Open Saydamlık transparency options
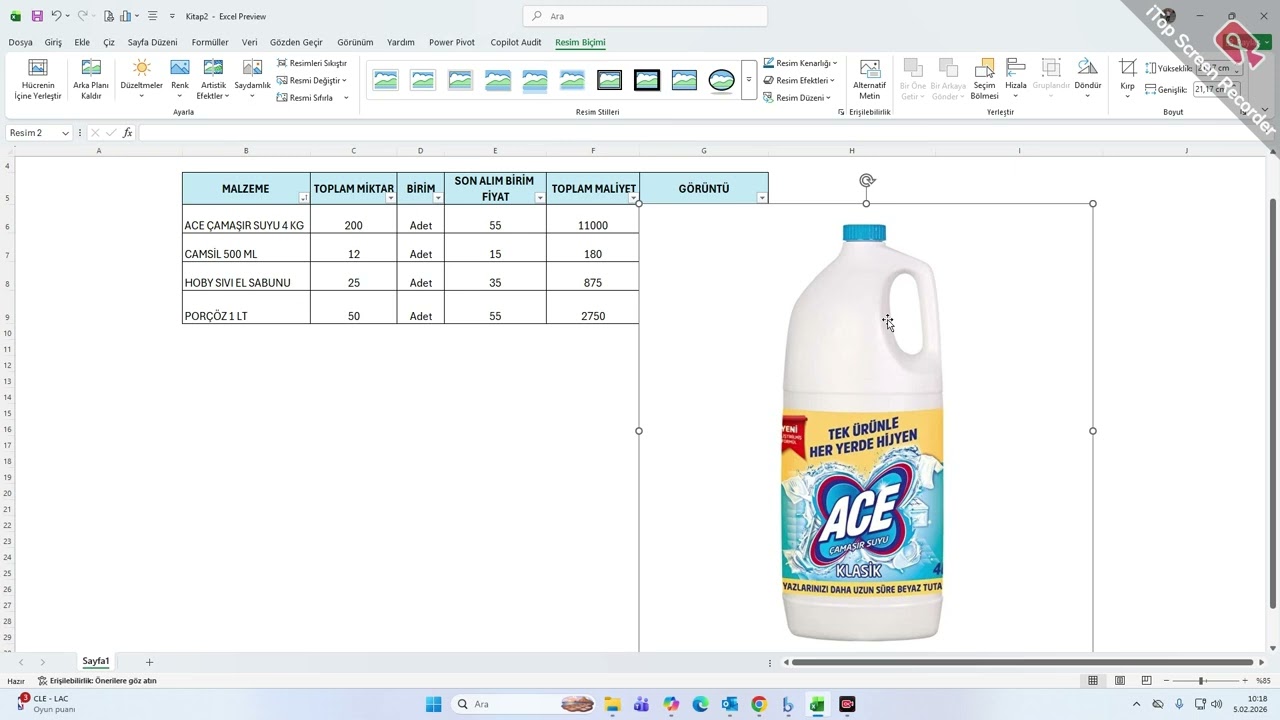The height and width of the screenshot is (720, 1280). click(252, 80)
